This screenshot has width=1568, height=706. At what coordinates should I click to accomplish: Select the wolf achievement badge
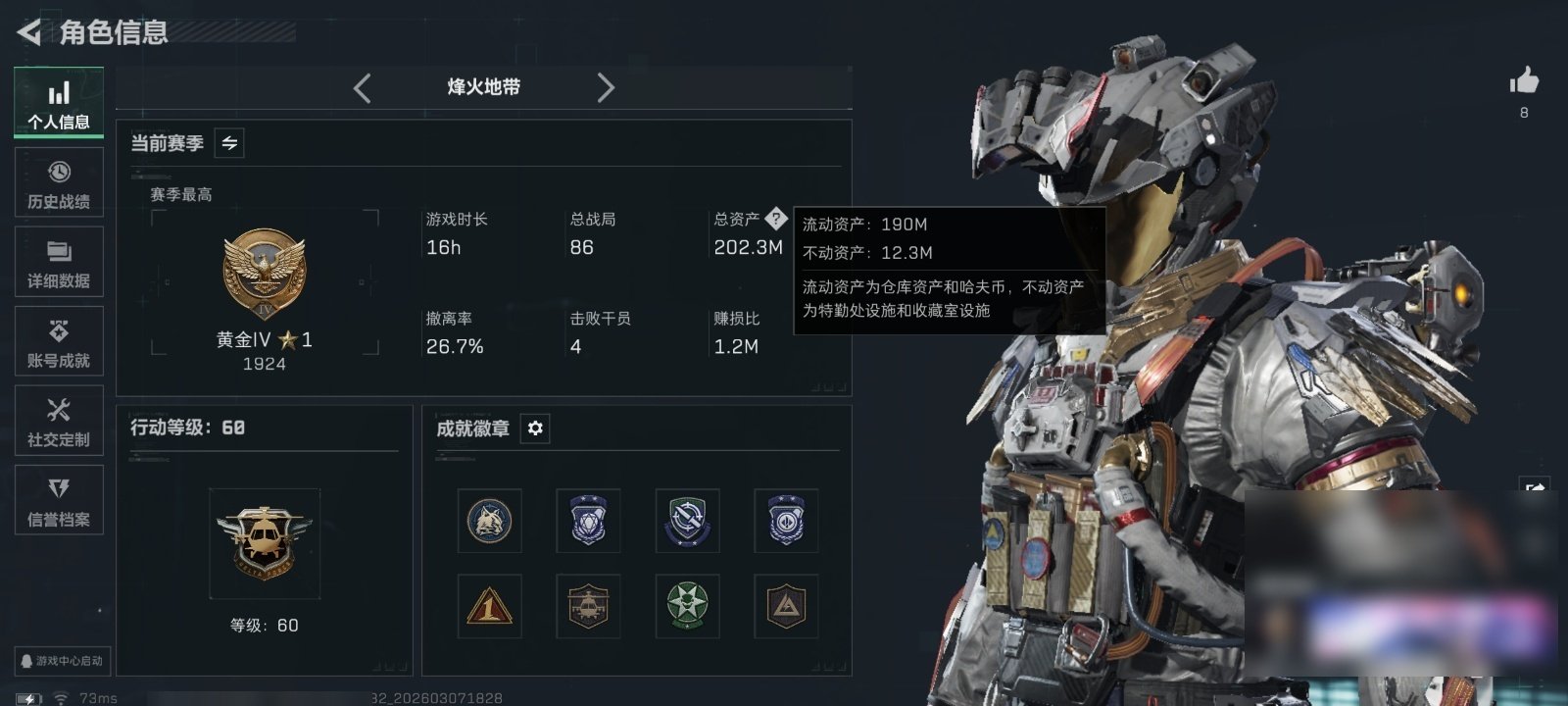[489, 521]
